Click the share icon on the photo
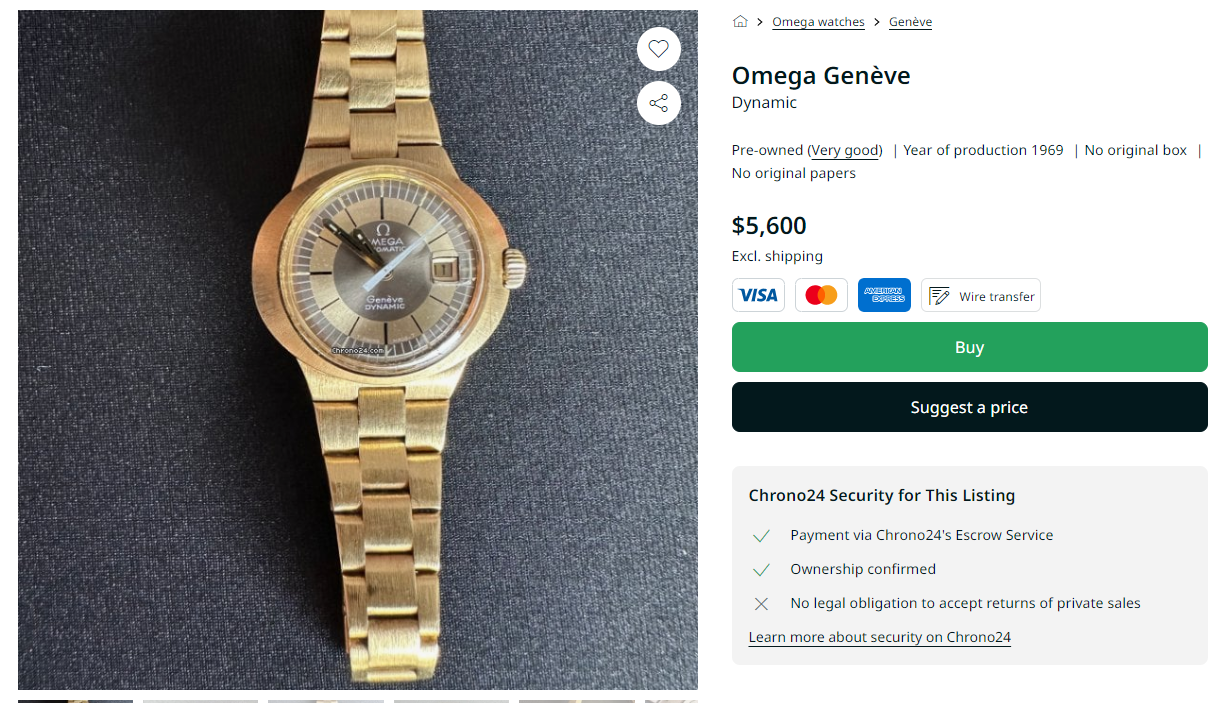Viewport: 1223px width, 703px height. (x=658, y=103)
